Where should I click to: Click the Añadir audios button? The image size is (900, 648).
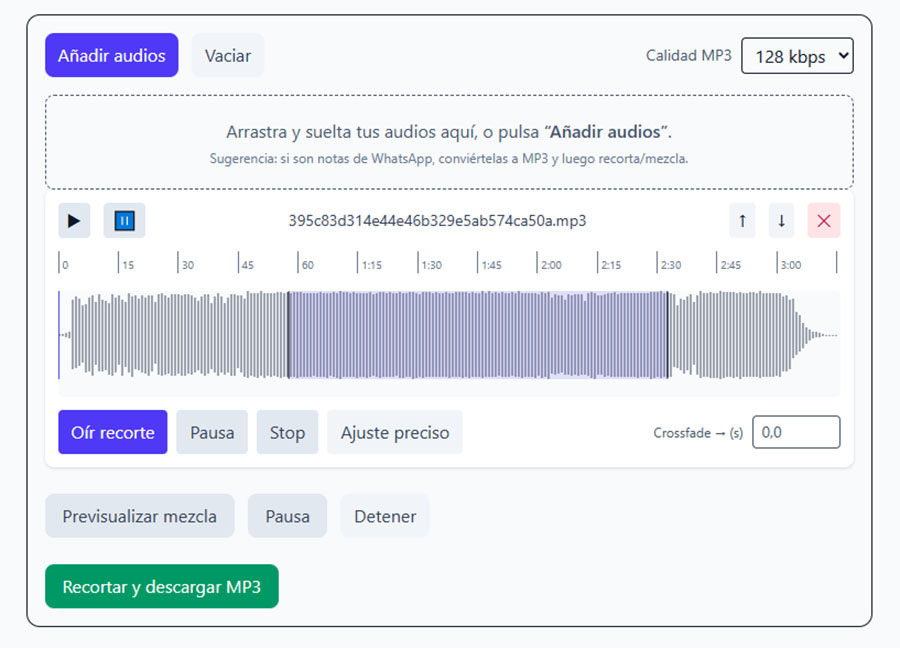pos(111,55)
